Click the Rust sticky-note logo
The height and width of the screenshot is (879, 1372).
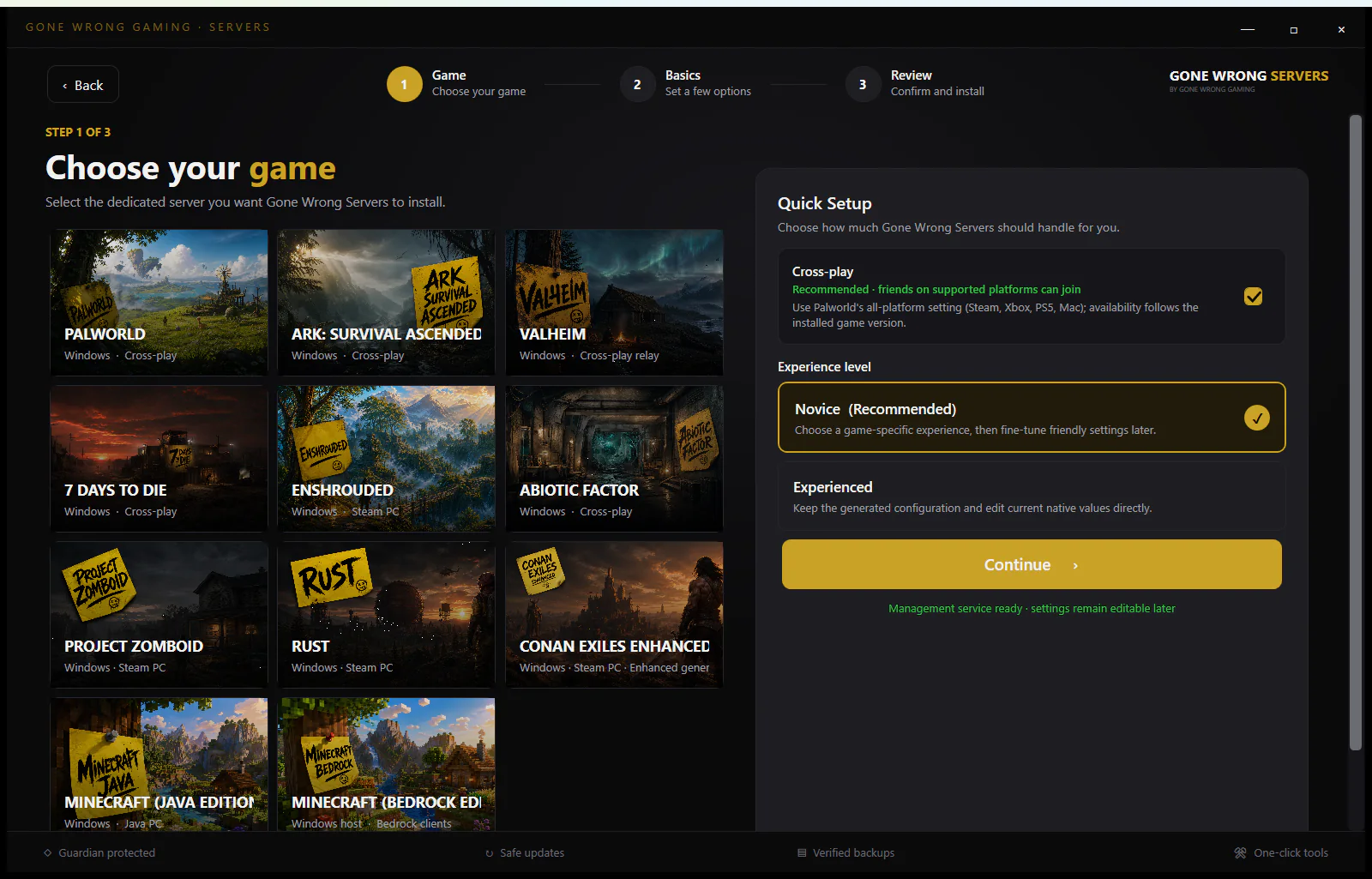[331, 576]
